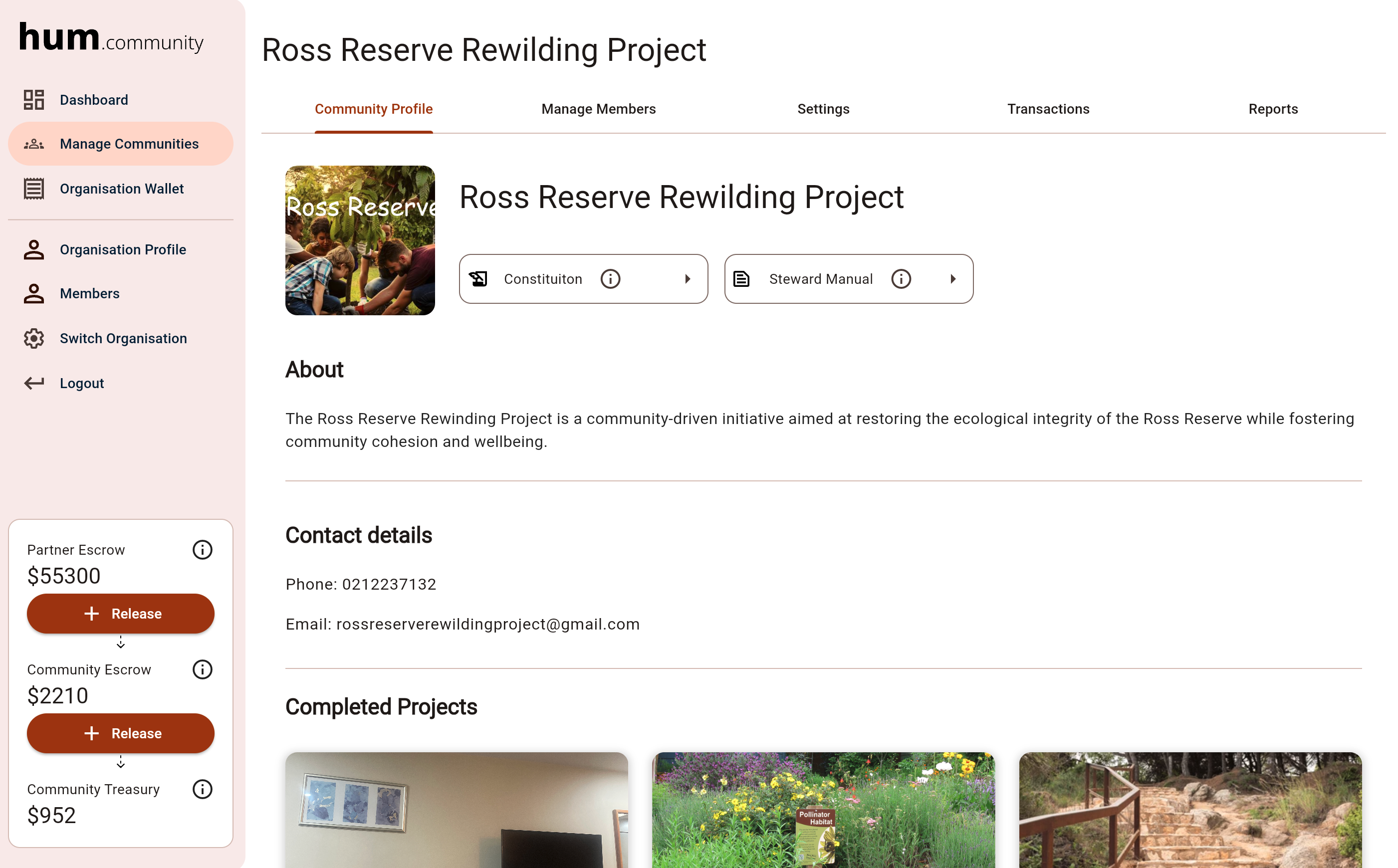Click the Ross Reserve community profile image
This screenshot has height=868, width=1398.
pos(360,240)
